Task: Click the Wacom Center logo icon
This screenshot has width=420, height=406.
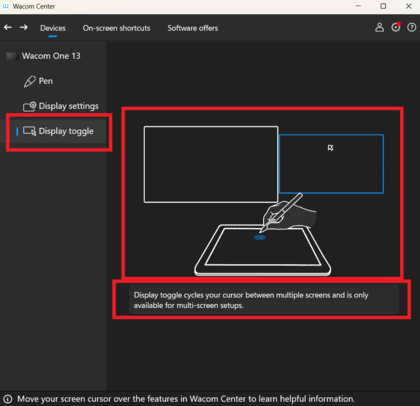Action: click(6, 6)
